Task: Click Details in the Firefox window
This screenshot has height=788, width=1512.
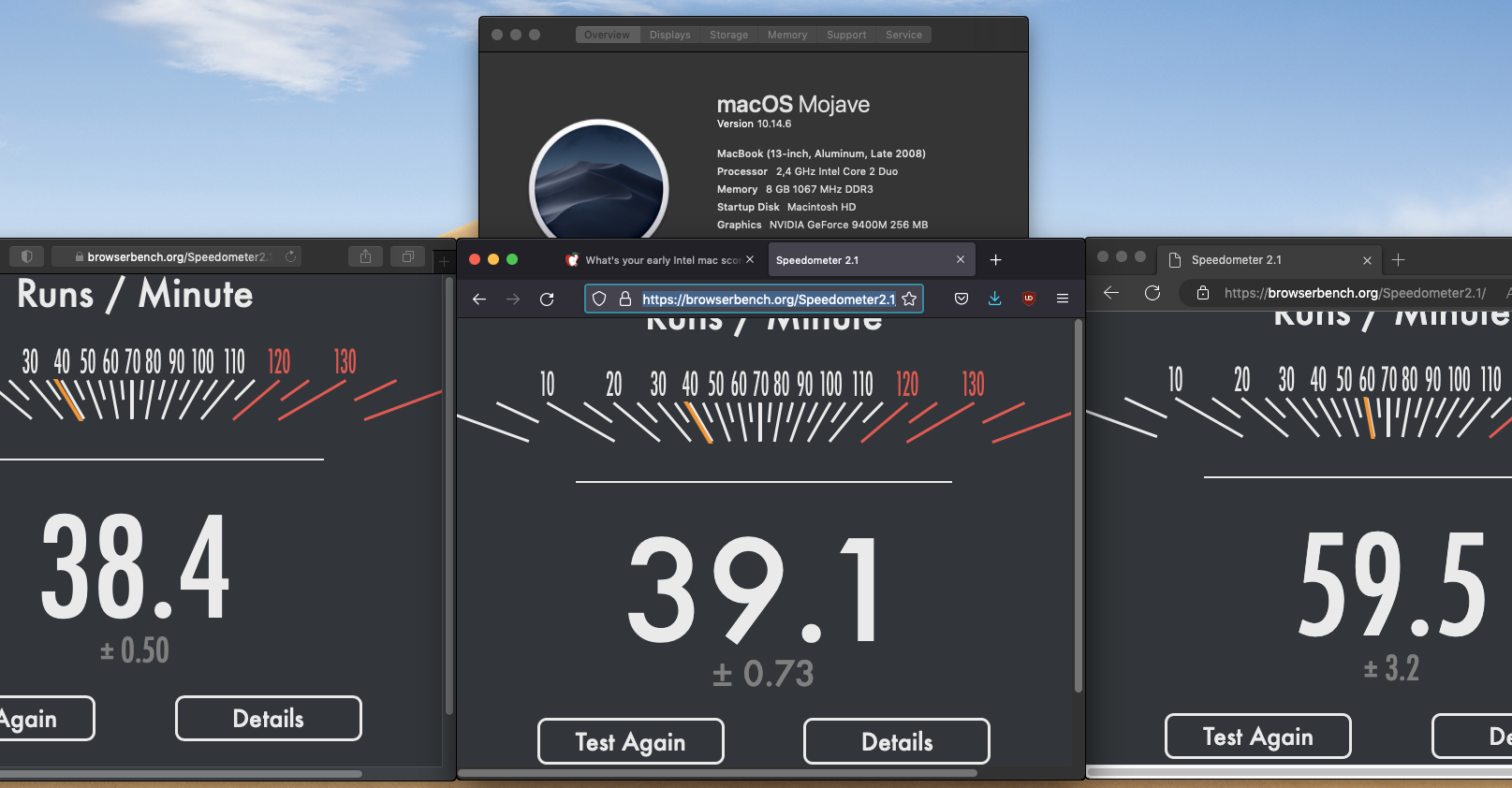Action: click(897, 741)
